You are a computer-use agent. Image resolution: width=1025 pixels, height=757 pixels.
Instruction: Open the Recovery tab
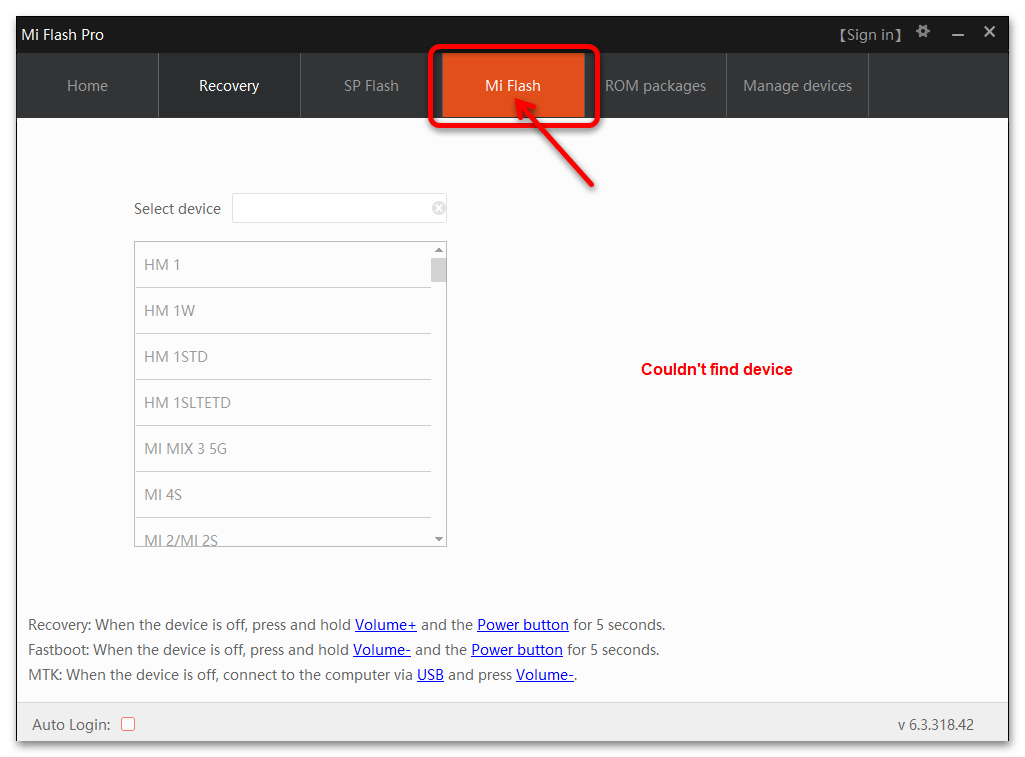[x=229, y=86]
